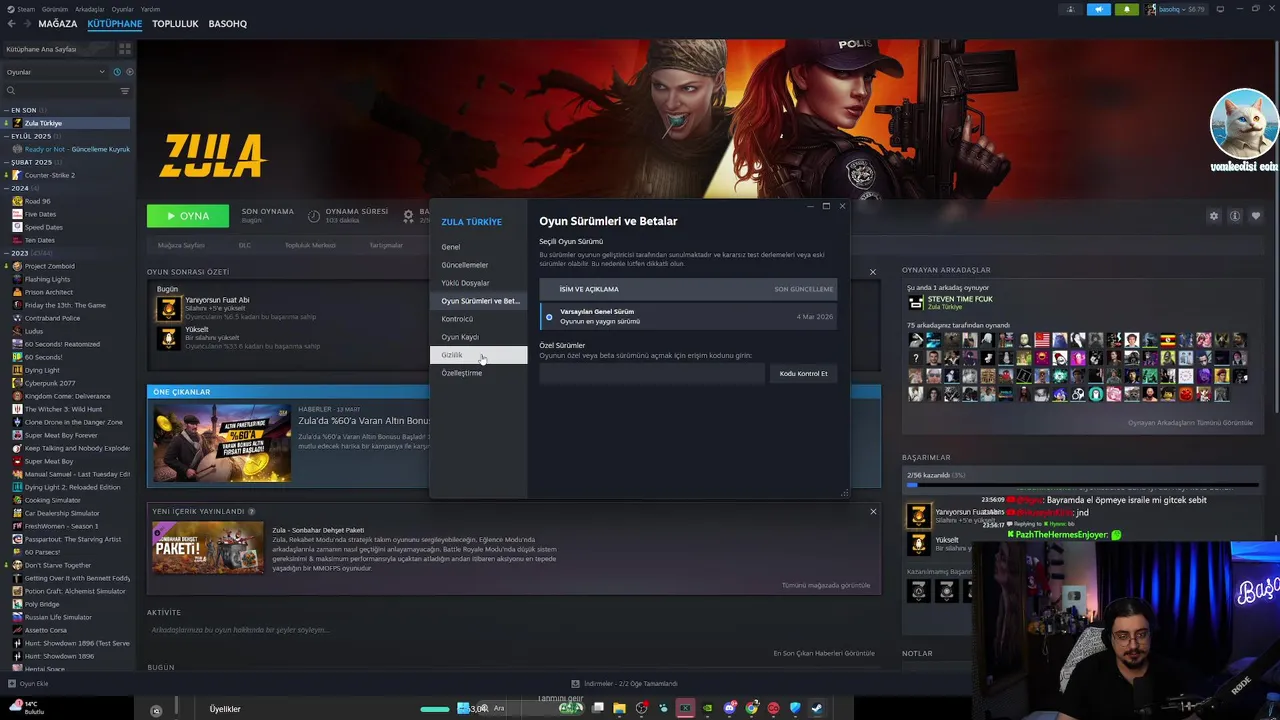
Task: Click the recent activity clock filter icon
Action: pos(117,72)
